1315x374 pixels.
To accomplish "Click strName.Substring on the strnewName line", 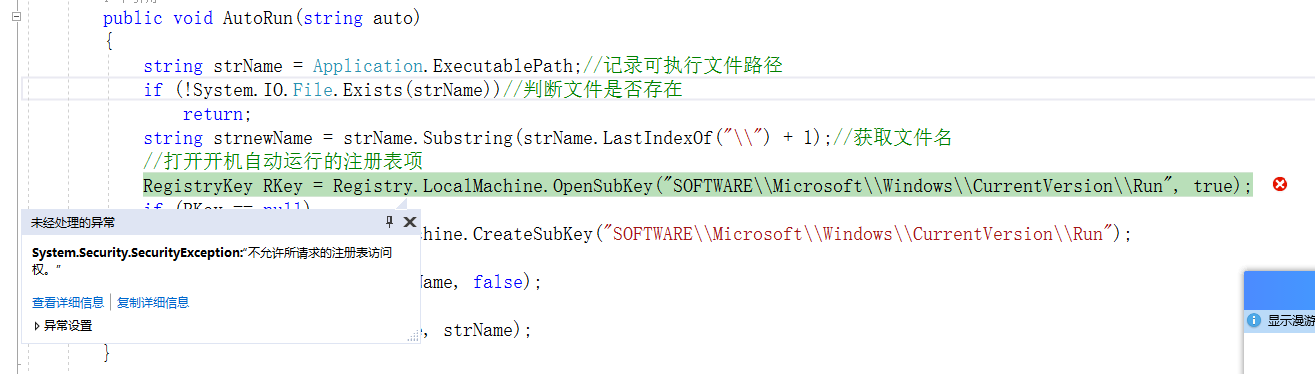I will [427, 138].
